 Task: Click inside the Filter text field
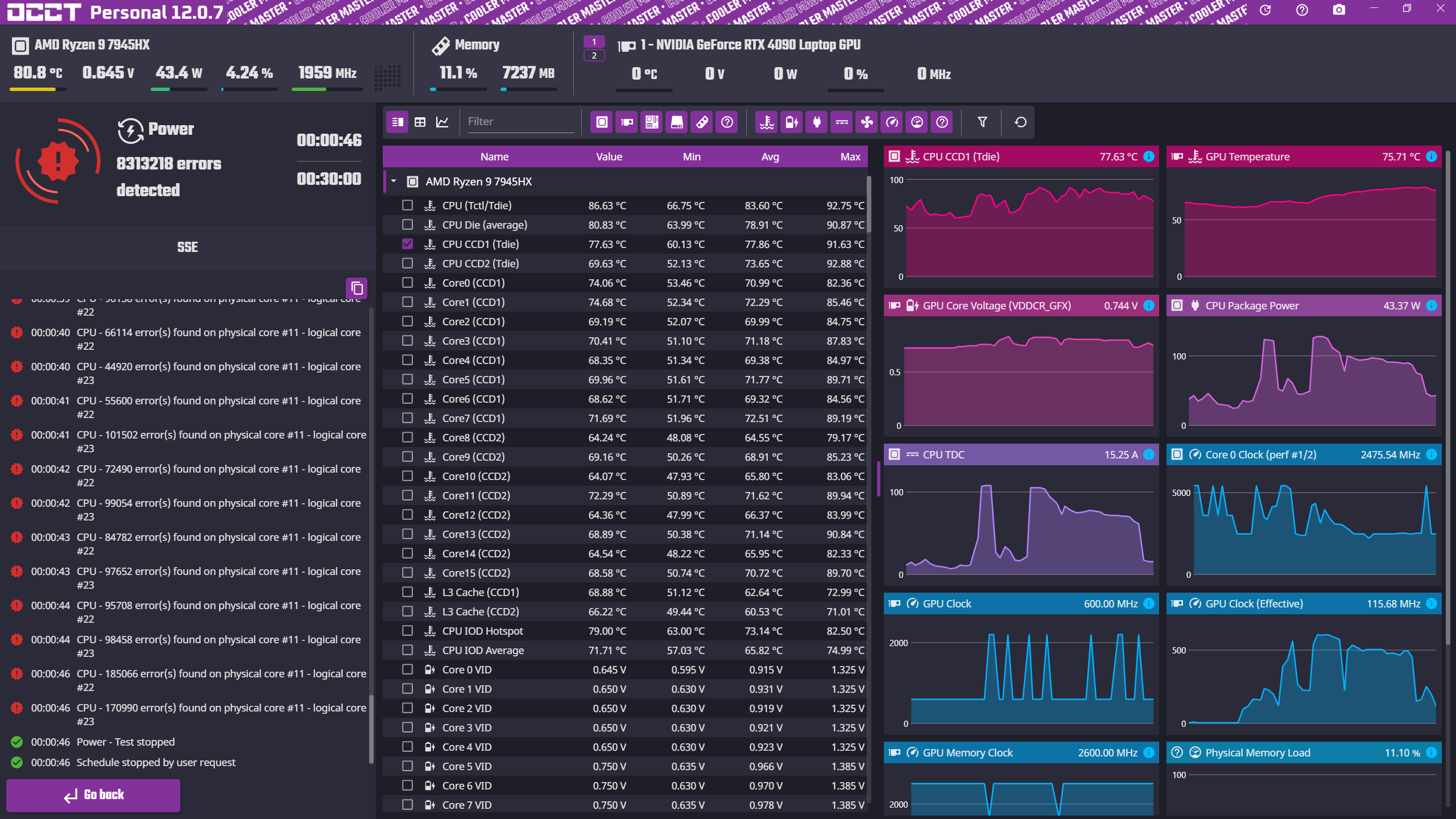pos(520,122)
